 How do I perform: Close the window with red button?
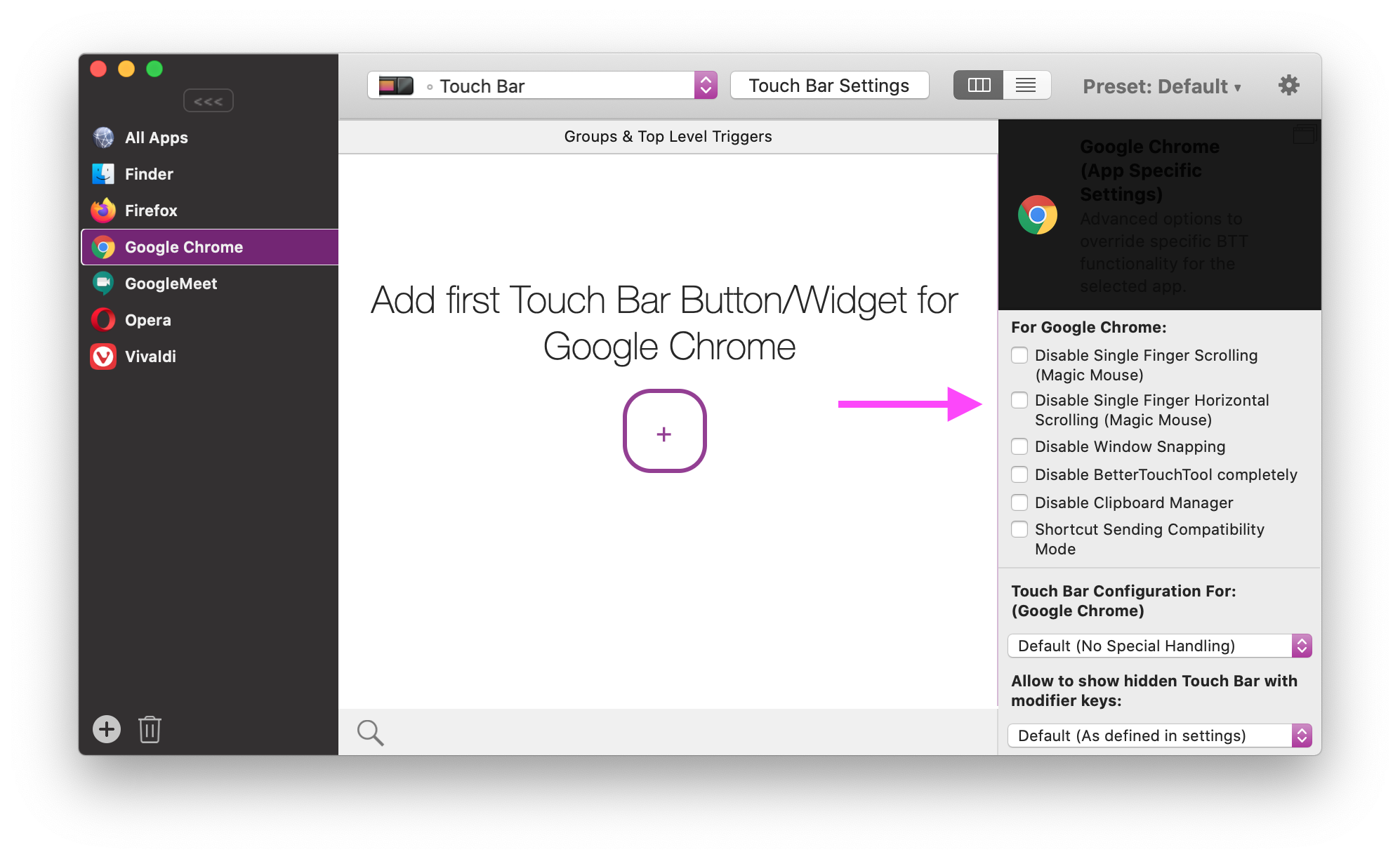pyautogui.click(x=98, y=69)
